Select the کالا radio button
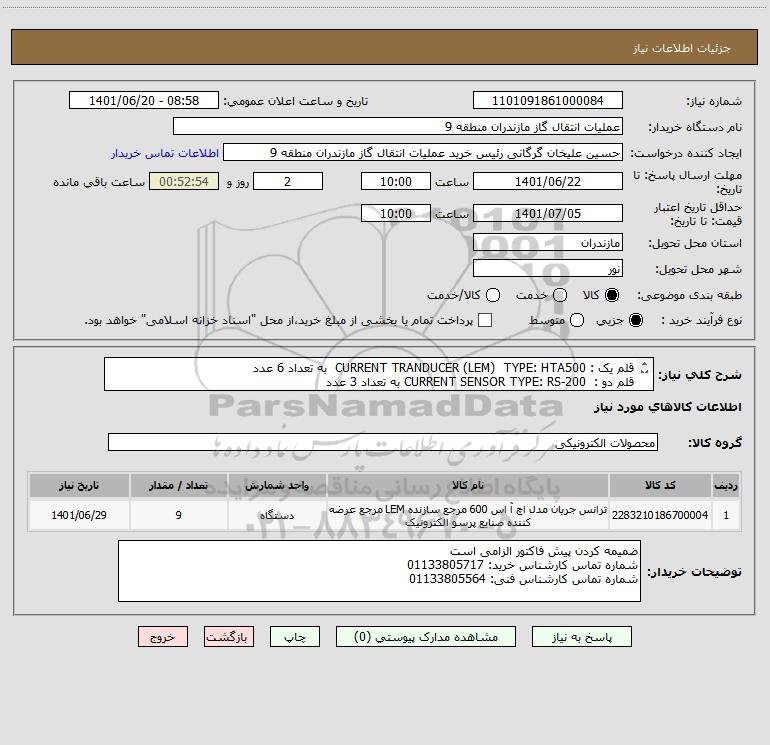Image resolution: width=770 pixels, height=745 pixels. pos(612,295)
